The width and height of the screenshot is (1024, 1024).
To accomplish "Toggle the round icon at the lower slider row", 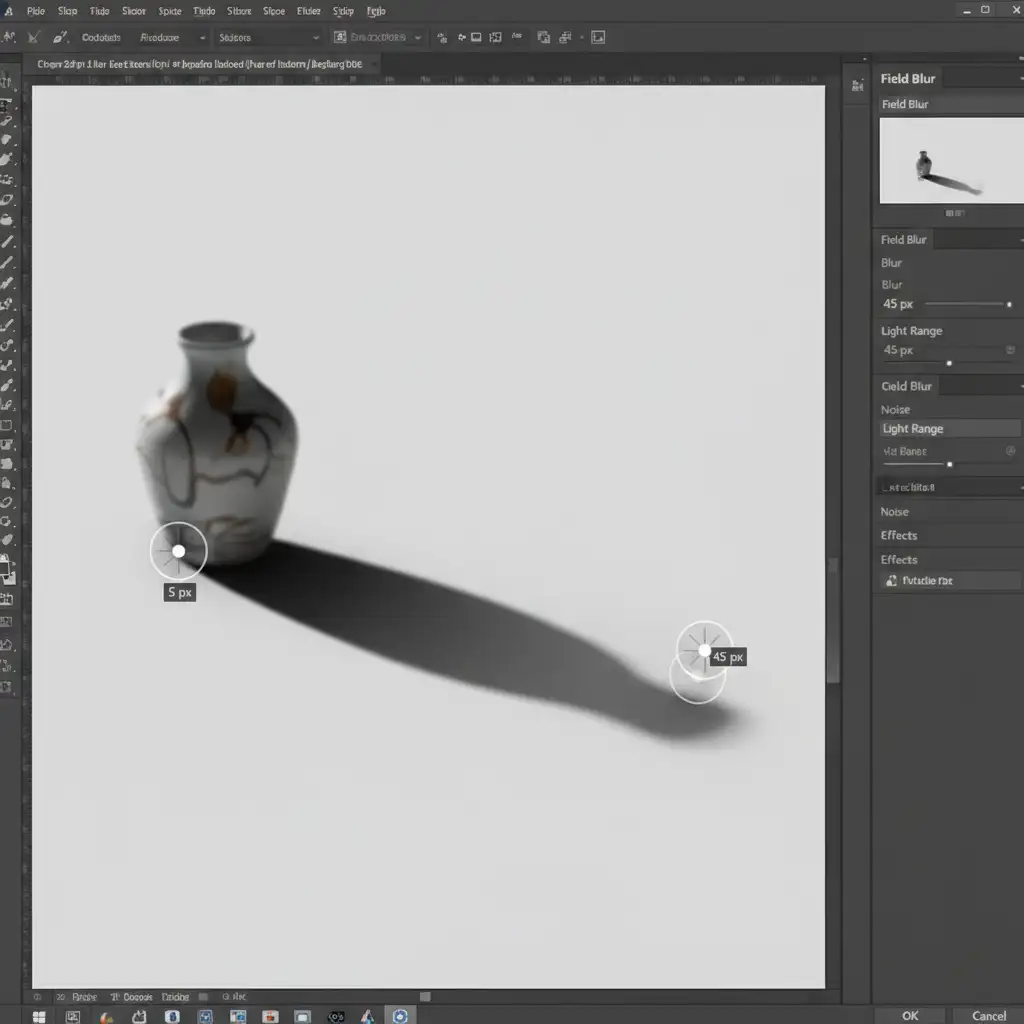I will click(1010, 452).
